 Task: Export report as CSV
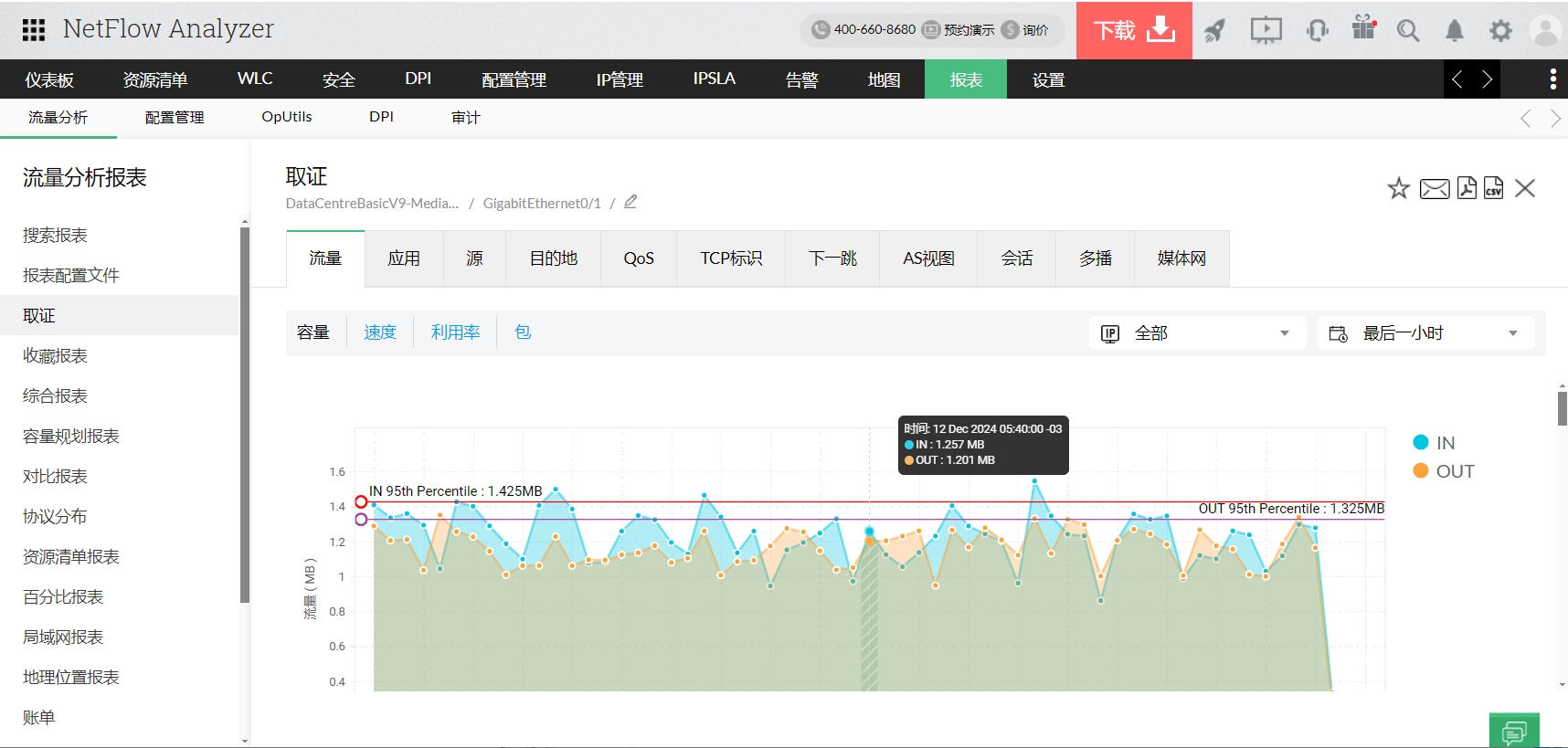(x=1493, y=188)
